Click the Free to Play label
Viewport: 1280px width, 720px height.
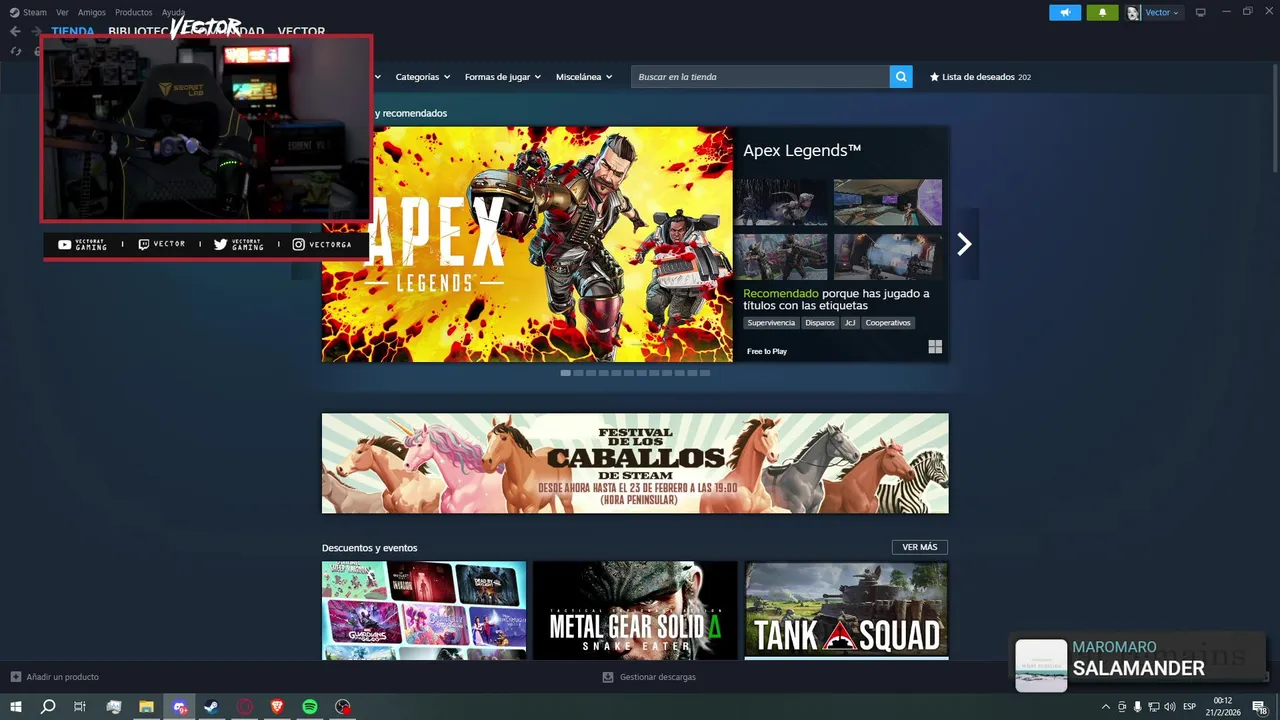click(767, 351)
